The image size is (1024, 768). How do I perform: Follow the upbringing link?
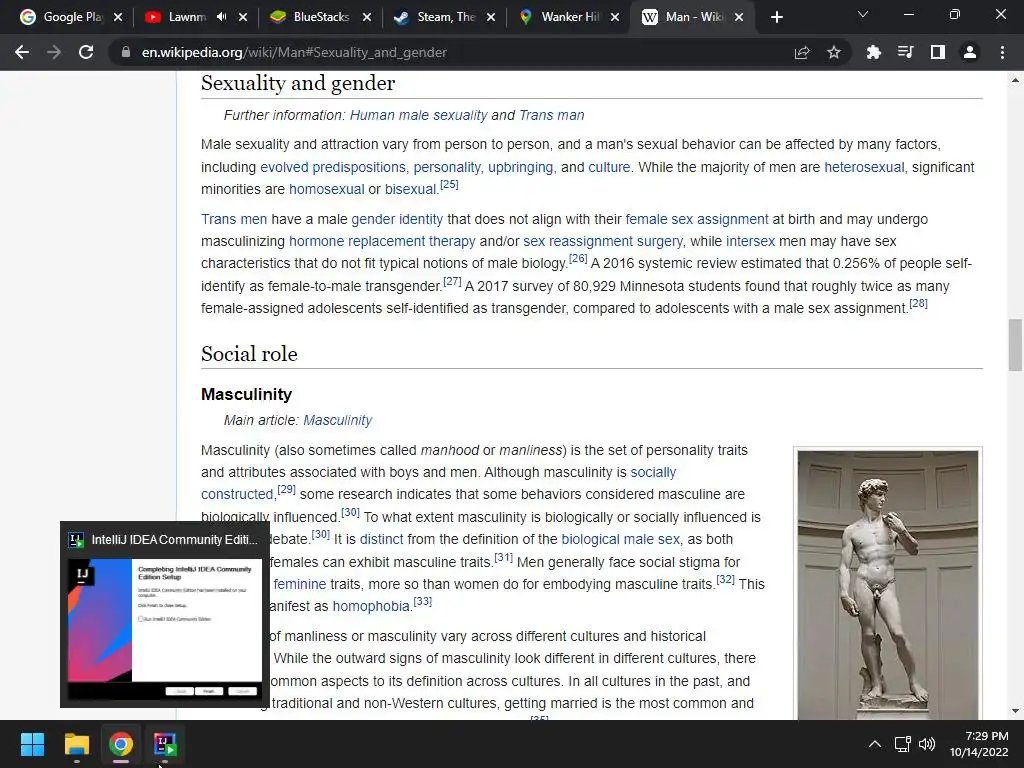pyautogui.click(x=520, y=167)
